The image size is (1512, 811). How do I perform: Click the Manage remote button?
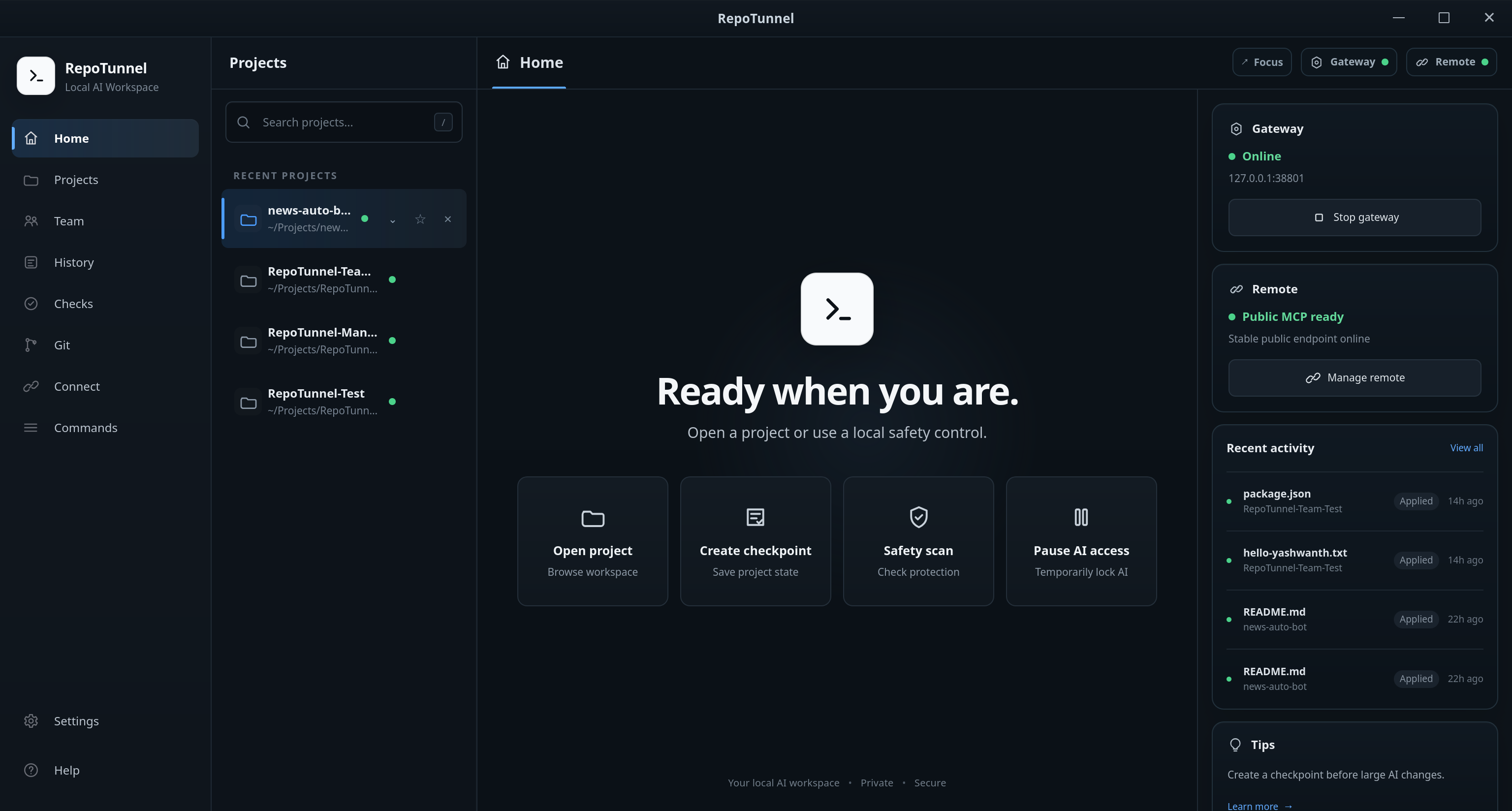coord(1354,378)
